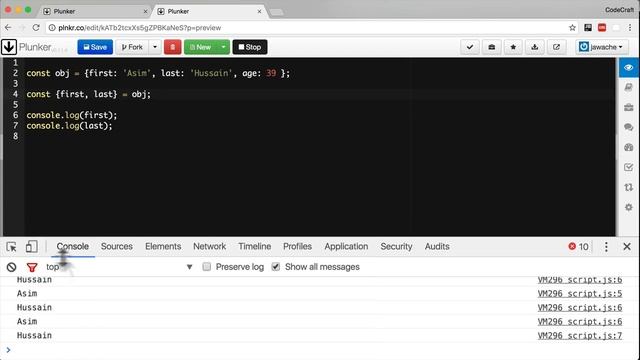Switch to the Security tab
The height and width of the screenshot is (360, 640).
click(396, 247)
